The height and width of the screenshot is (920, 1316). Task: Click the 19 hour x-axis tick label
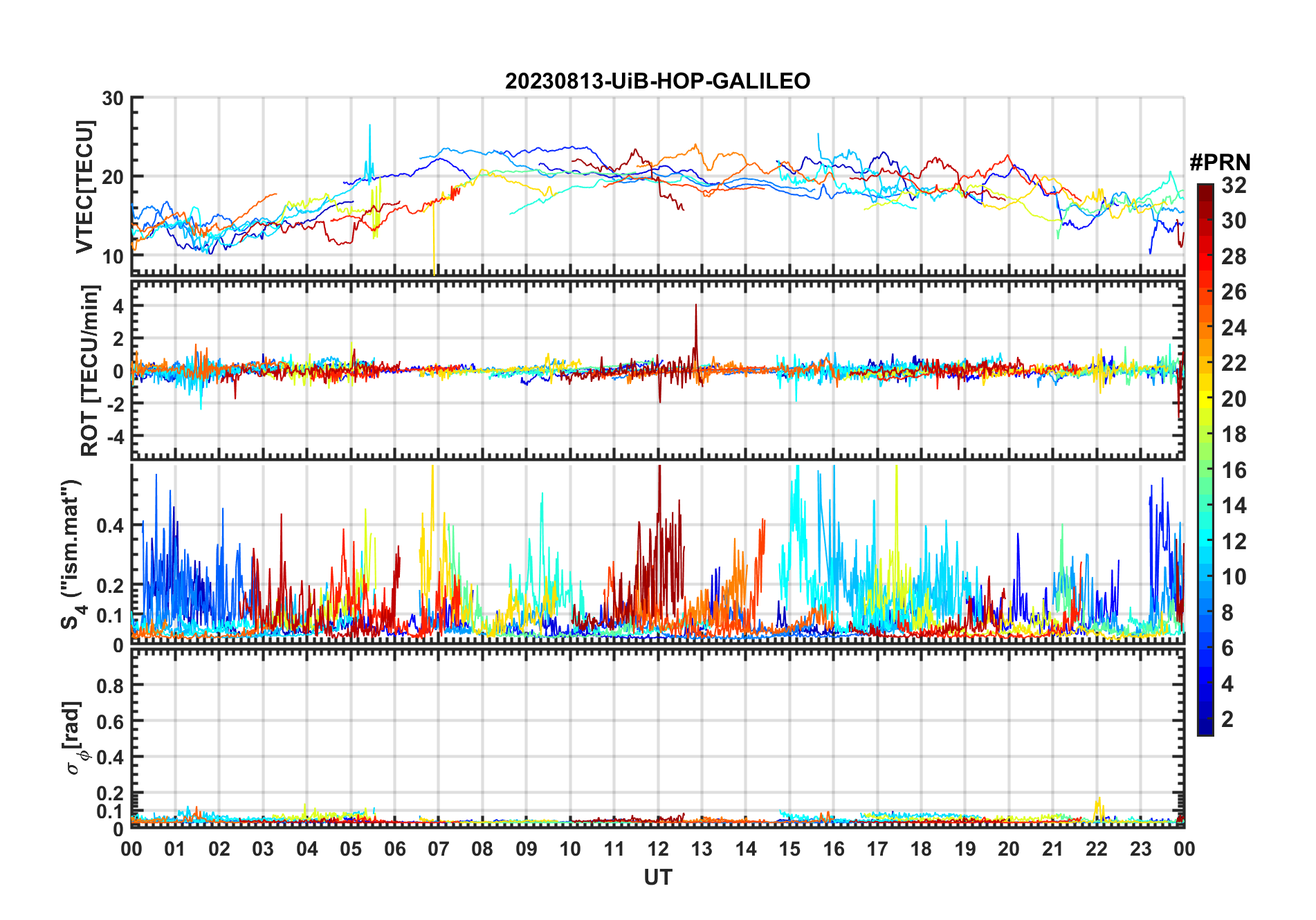[965, 849]
